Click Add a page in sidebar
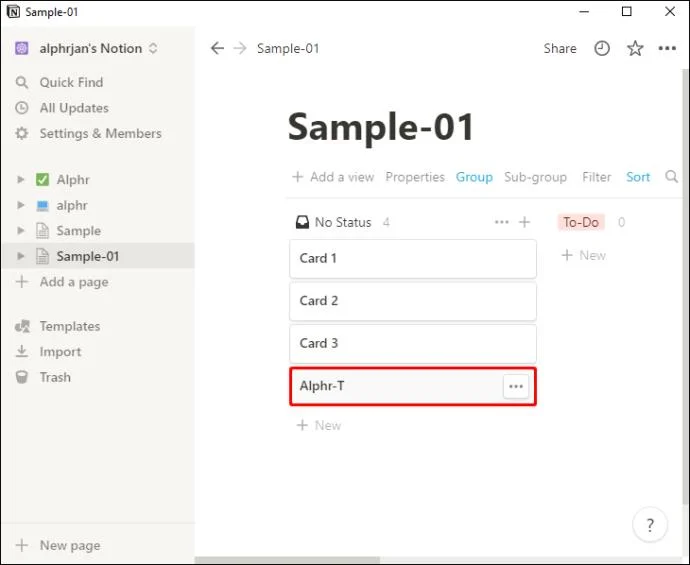This screenshot has width=690, height=565. (x=74, y=282)
